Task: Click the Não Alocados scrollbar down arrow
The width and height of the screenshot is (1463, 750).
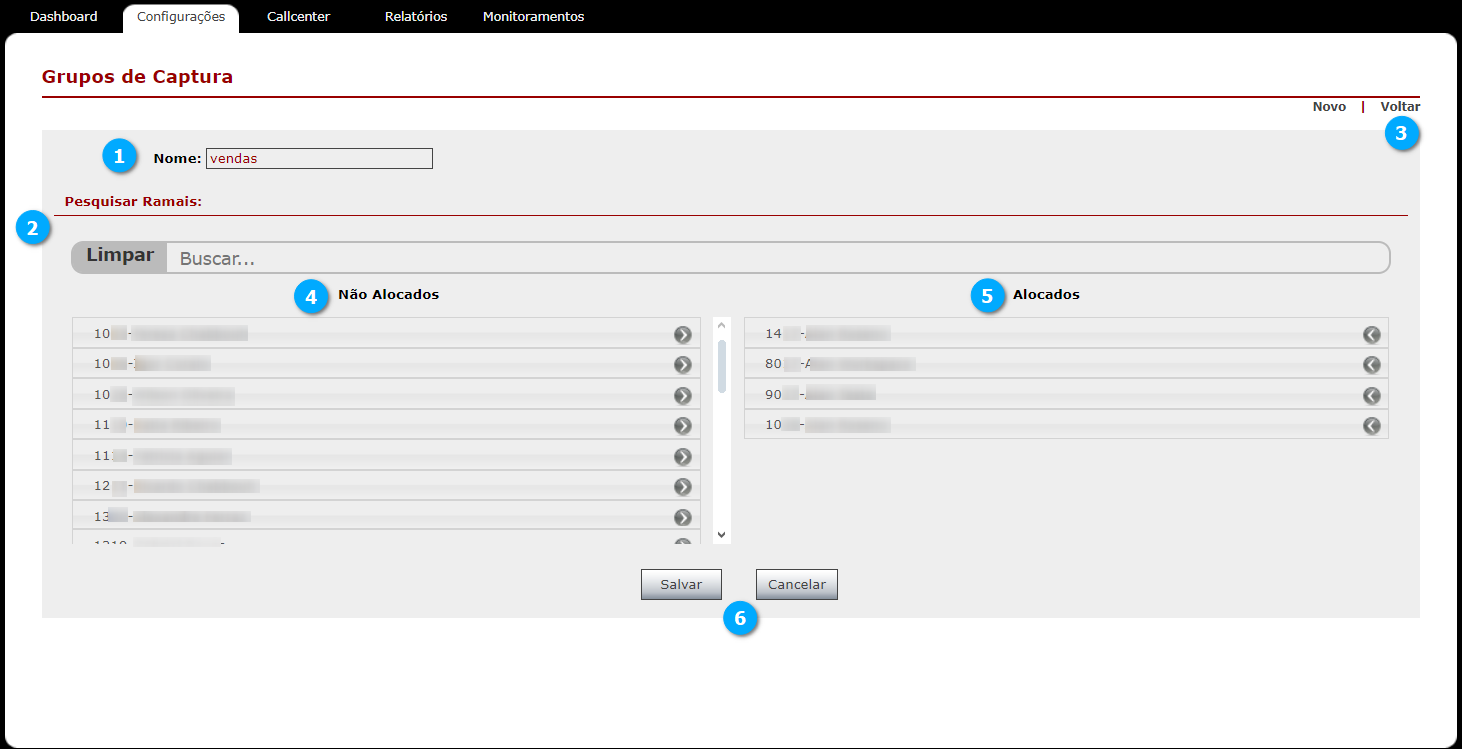Action: (x=722, y=535)
